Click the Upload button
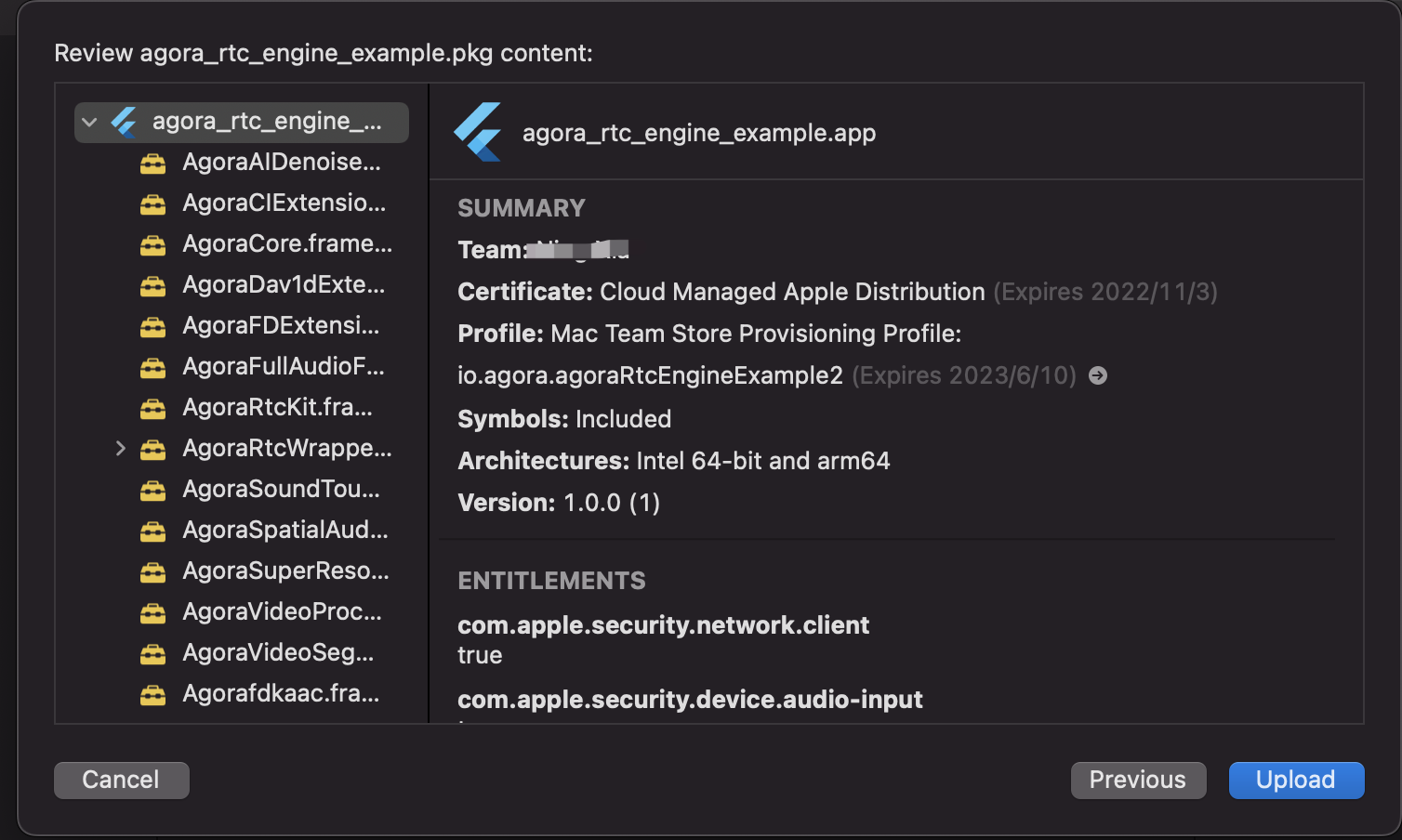Viewport: 1402px width, 840px height. [1296, 780]
